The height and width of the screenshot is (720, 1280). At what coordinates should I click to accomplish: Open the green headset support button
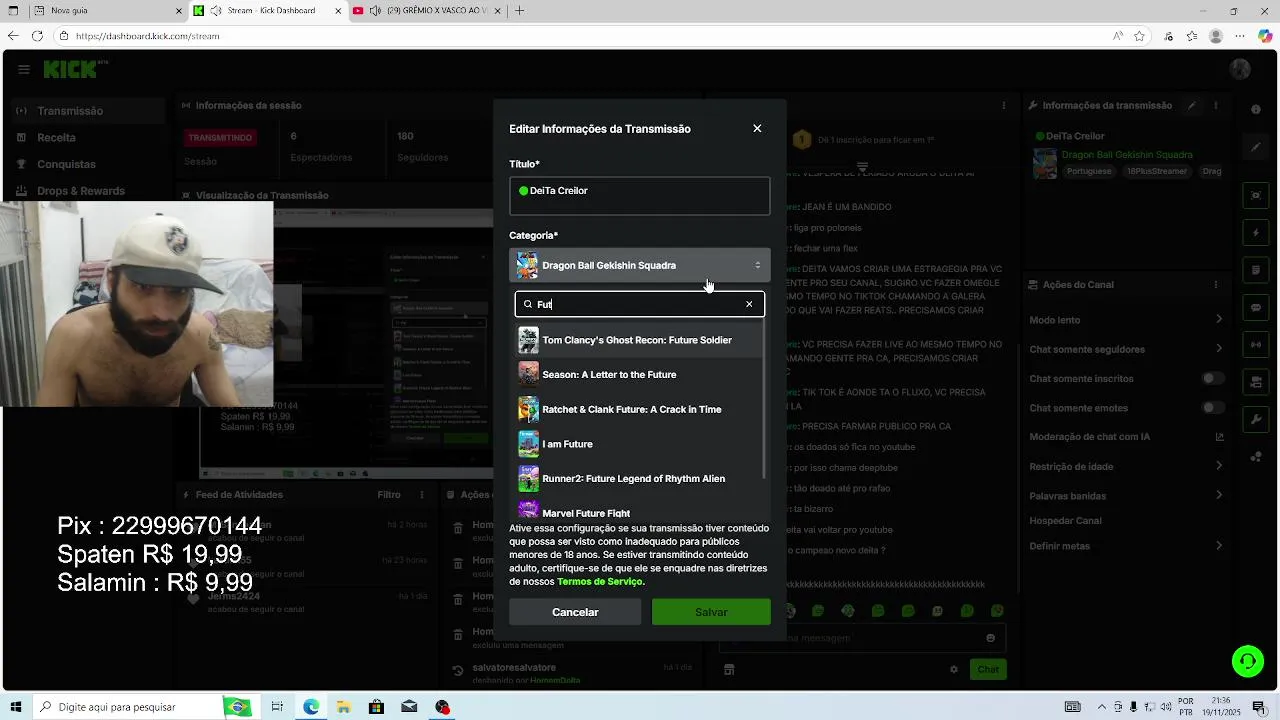[x=1247, y=661]
